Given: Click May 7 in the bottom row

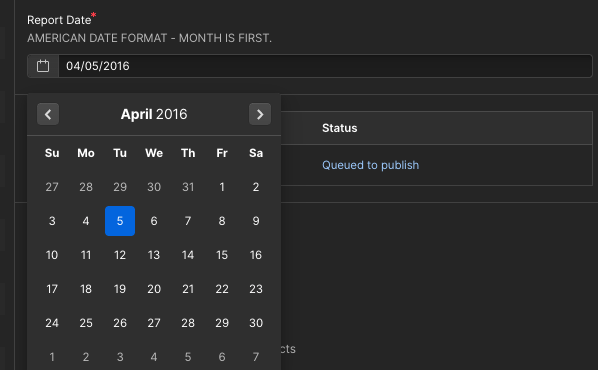Looking at the screenshot, I should pos(256,357).
